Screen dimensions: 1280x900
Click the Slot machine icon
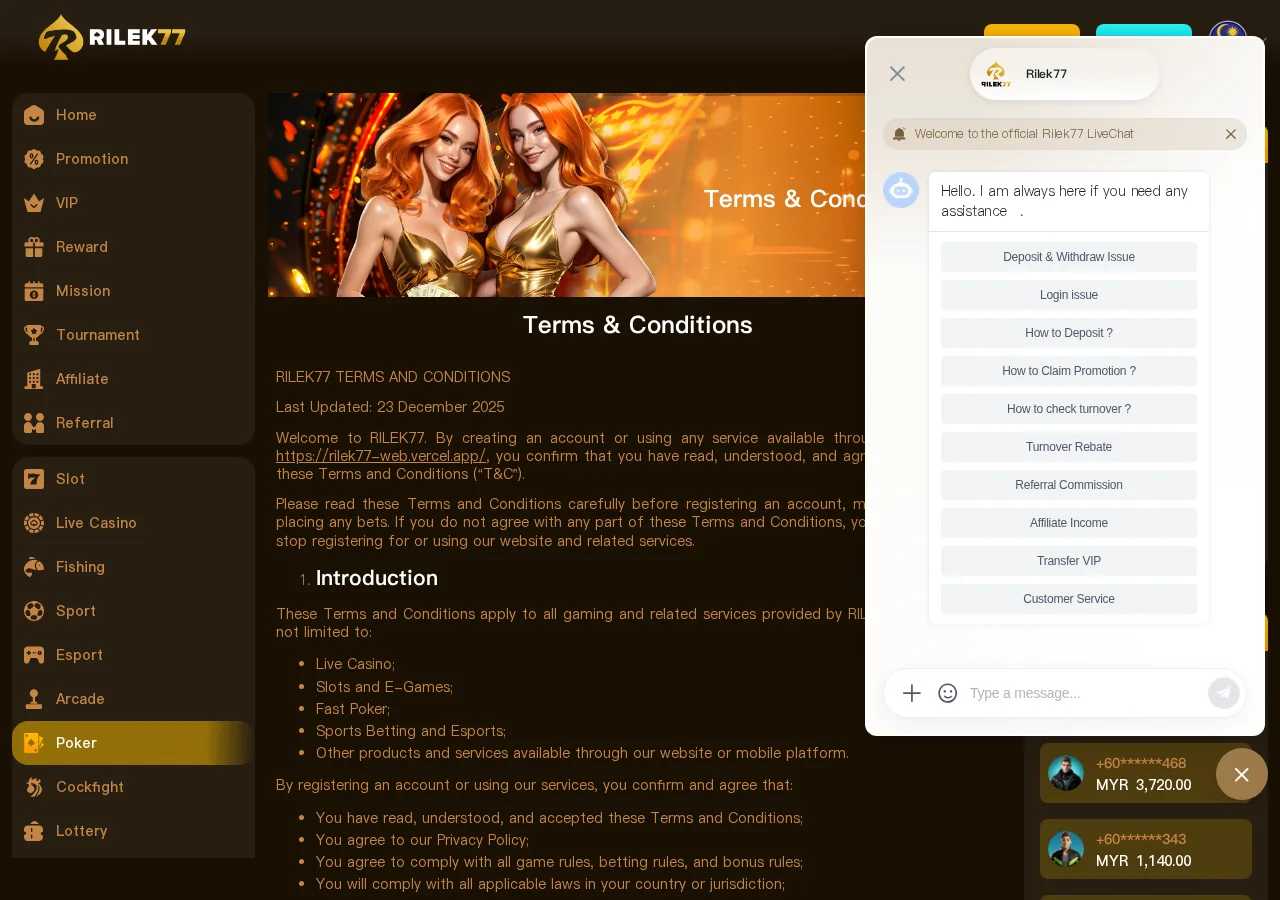point(34,479)
